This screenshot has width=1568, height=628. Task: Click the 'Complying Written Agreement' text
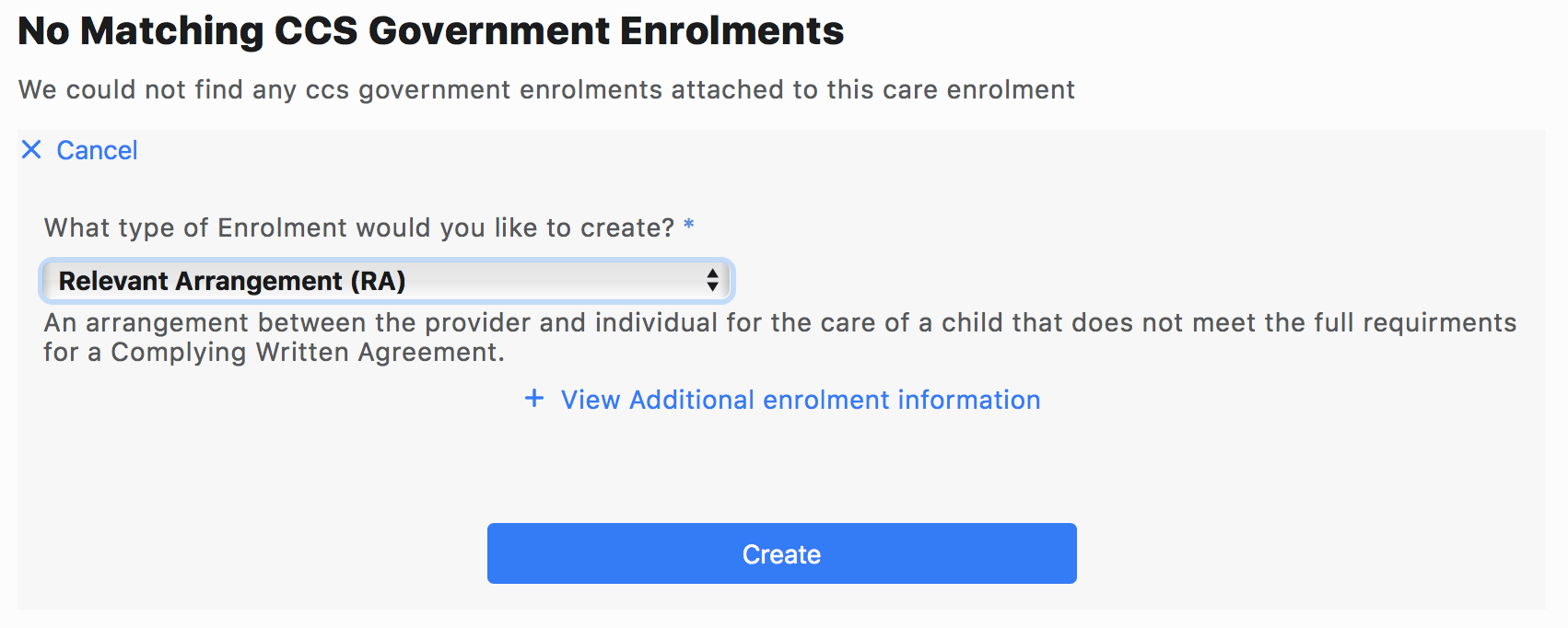pyautogui.click(x=307, y=353)
